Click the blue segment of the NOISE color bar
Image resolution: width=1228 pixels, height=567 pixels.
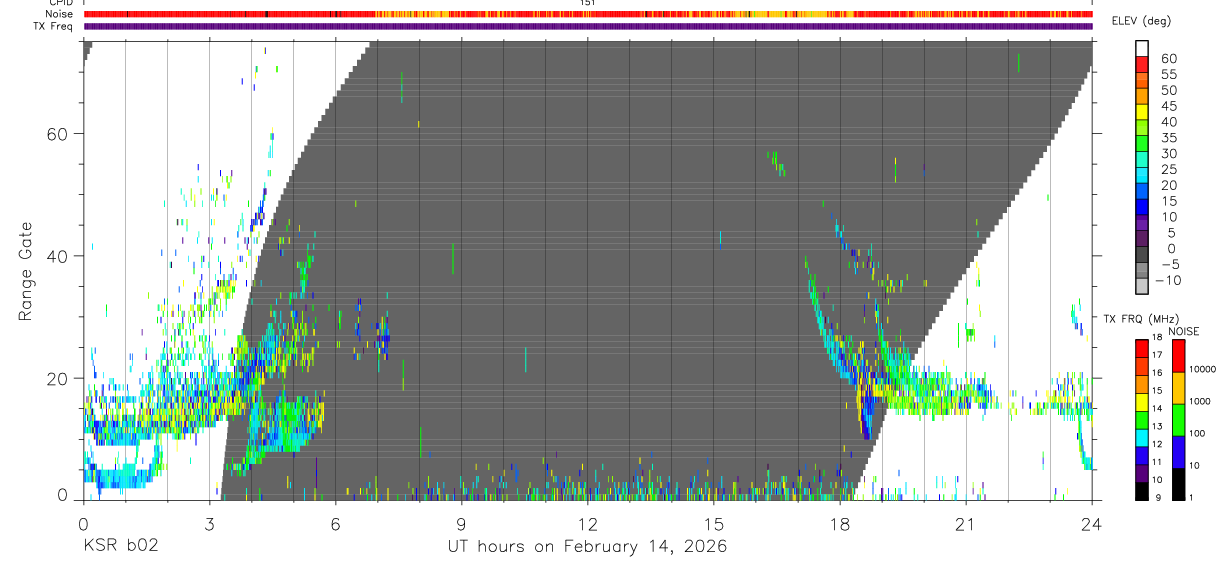pos(1178,452)
